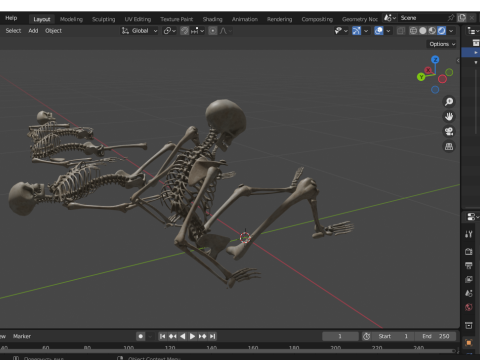
Task: Switch to the Shading workspace tab
Action: click(212, 19)
